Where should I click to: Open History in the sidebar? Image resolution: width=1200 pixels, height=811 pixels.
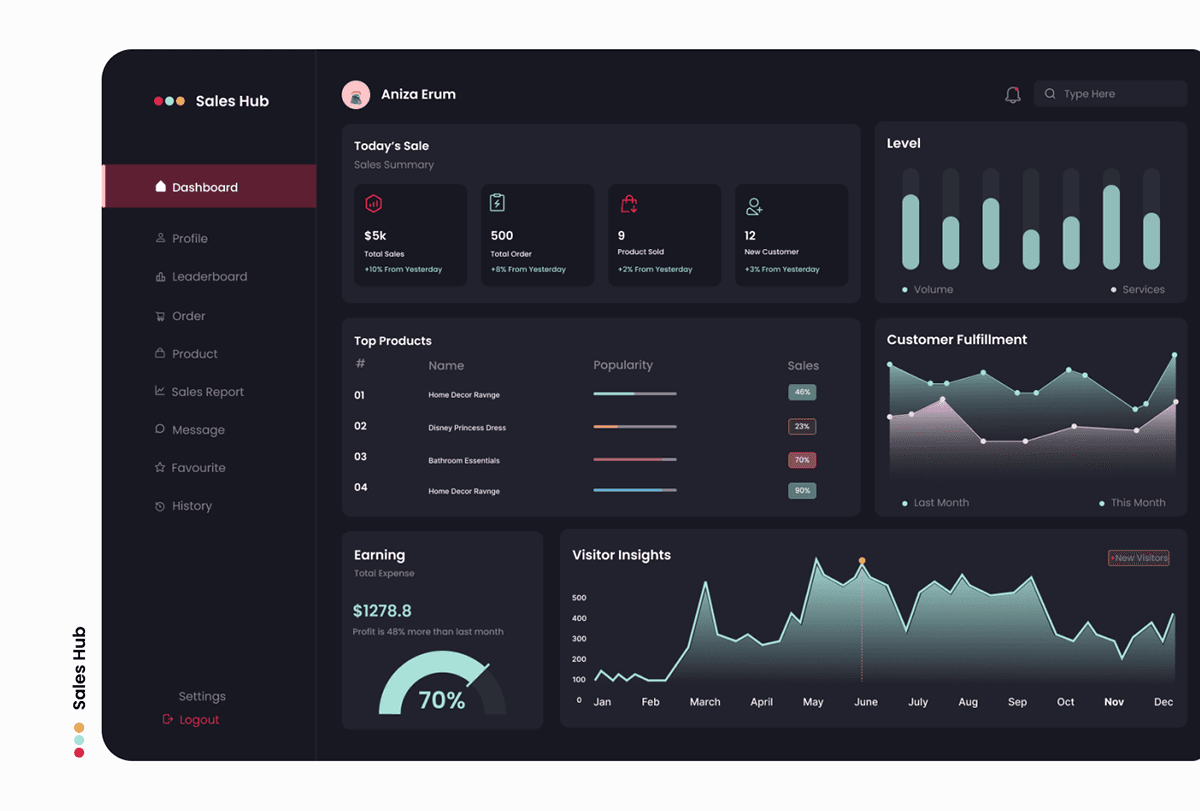tap(192, 506)
